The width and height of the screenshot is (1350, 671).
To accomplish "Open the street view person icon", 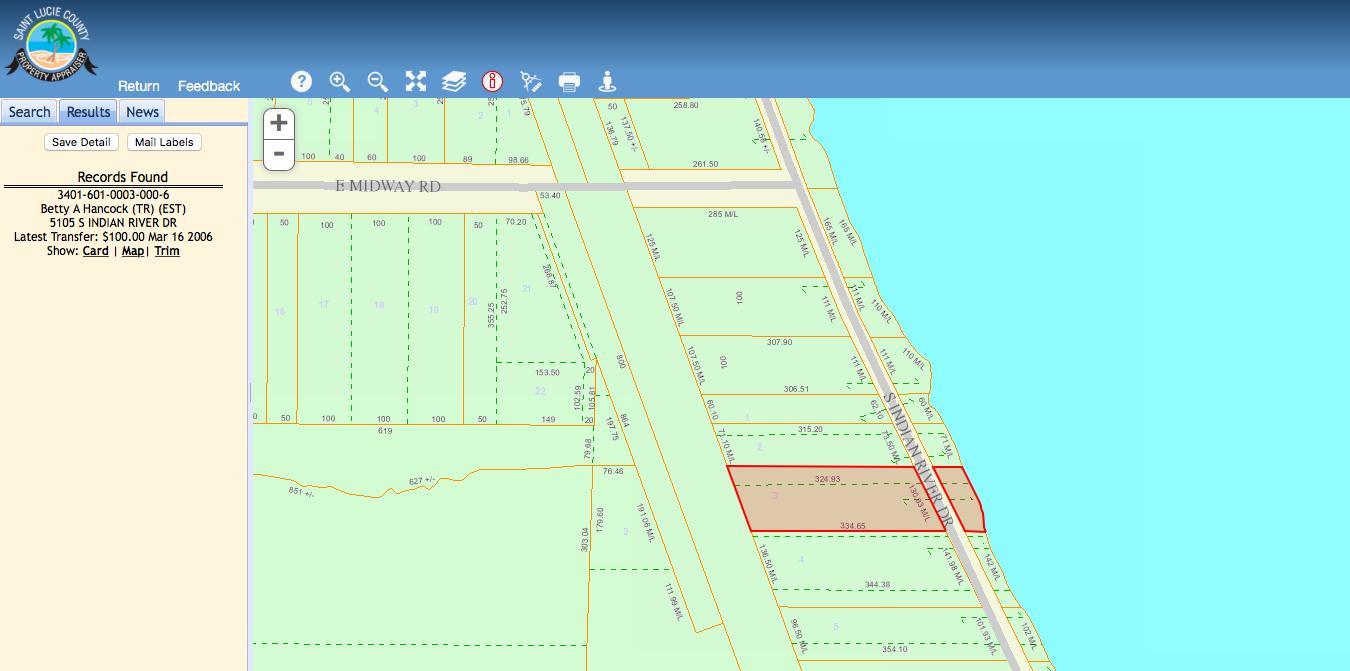I will (607, 82).
